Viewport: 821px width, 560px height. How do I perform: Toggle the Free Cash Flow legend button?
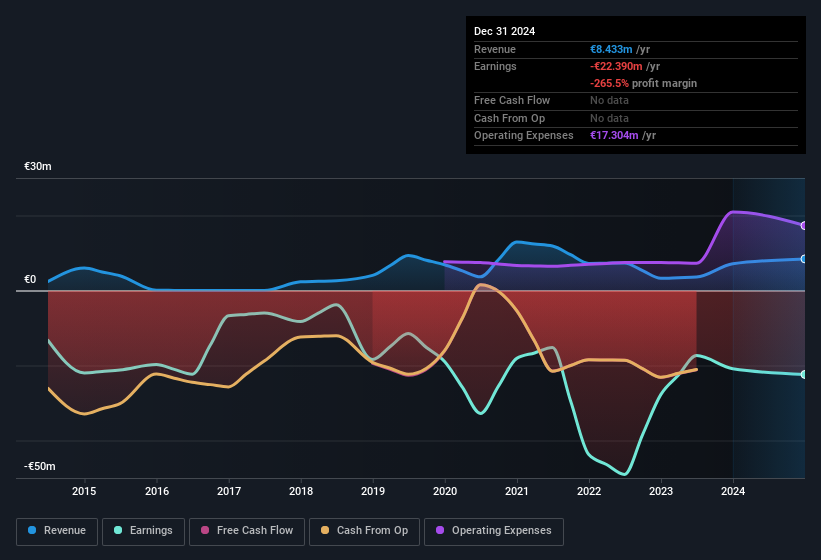pyautogui.click(x=247, y=531)
